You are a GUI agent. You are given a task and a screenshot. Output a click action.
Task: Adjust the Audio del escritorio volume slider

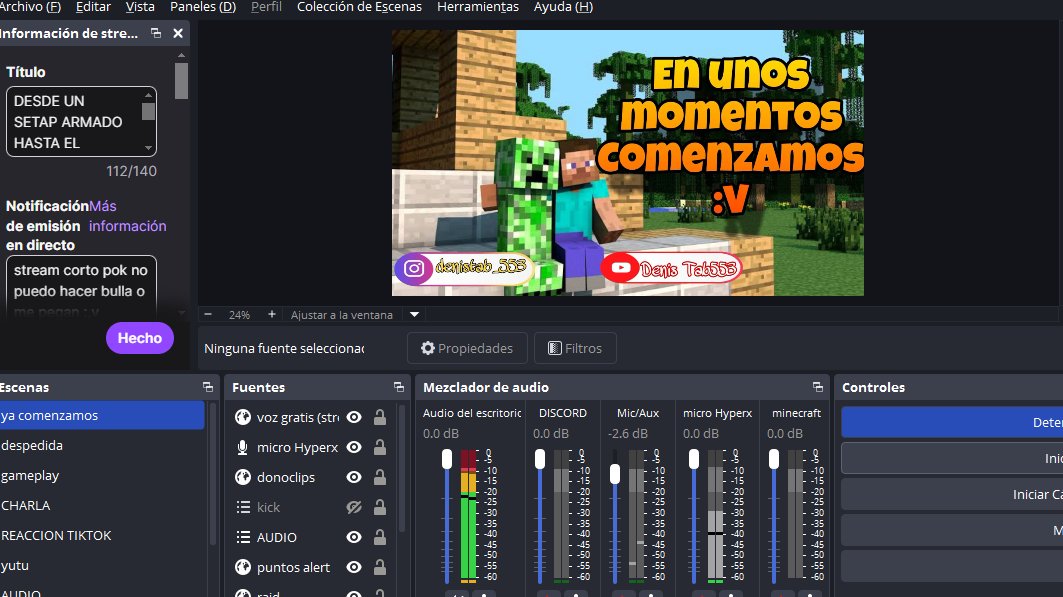(447, 459)
